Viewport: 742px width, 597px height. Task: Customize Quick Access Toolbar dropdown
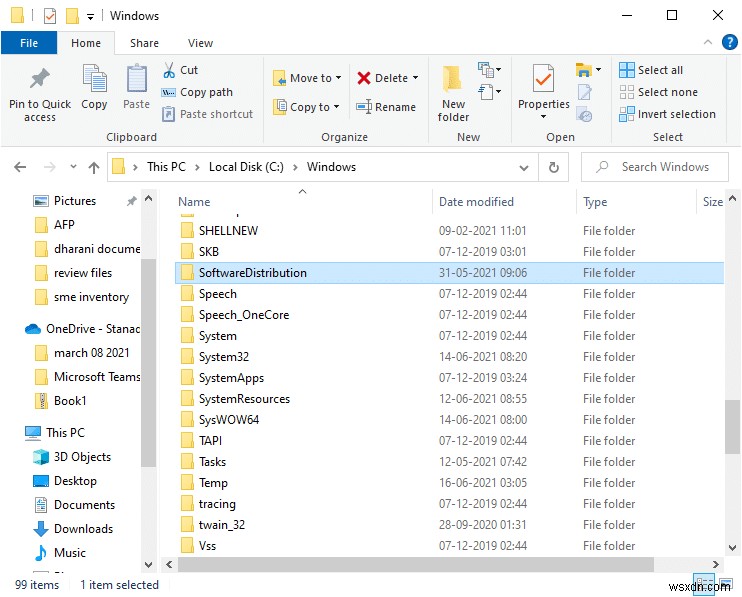90,17
